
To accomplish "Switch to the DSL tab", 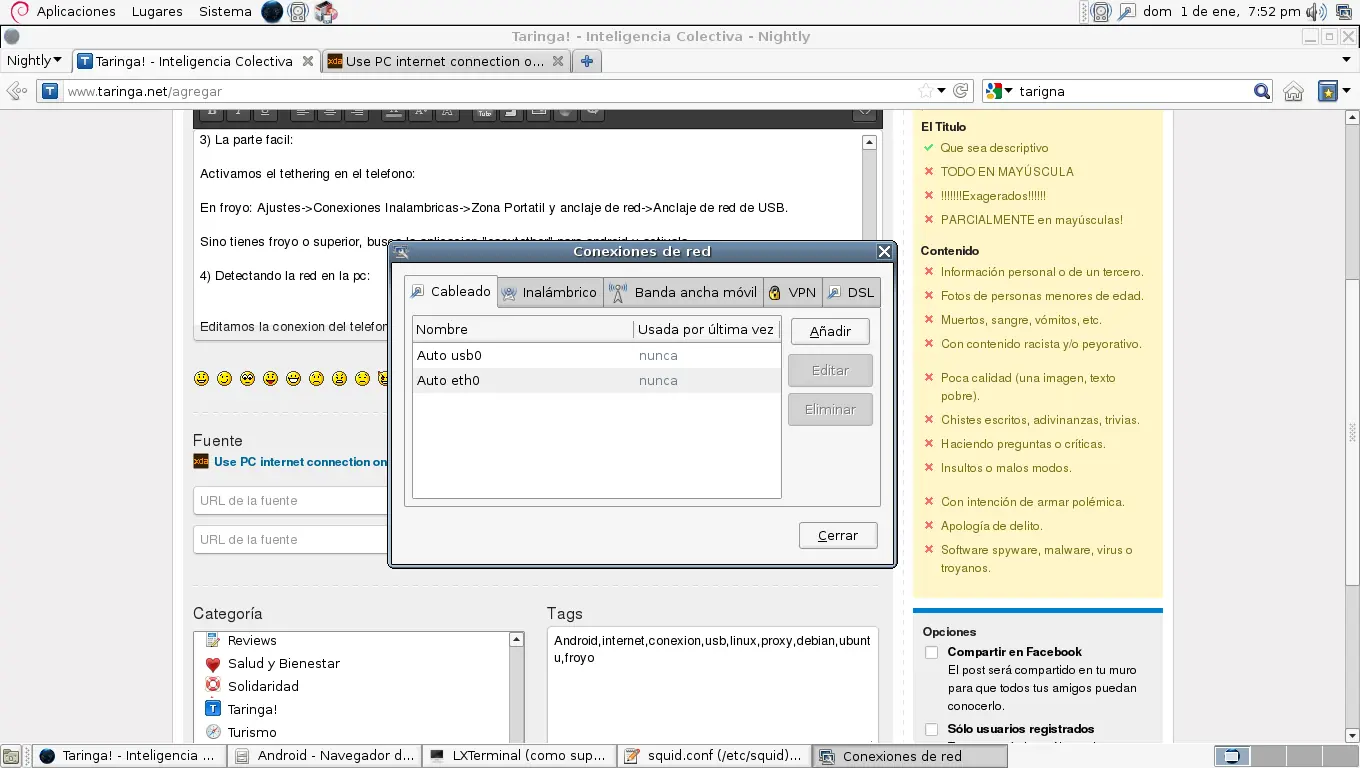I will coord(851,293).
